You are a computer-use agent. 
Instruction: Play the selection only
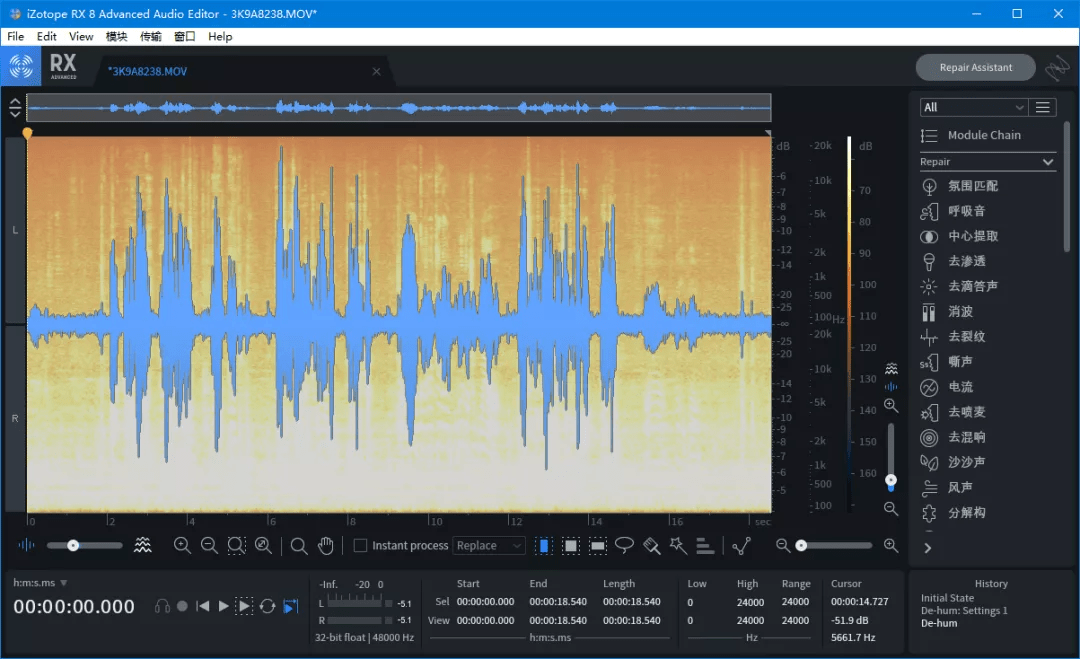click(244, 606)
